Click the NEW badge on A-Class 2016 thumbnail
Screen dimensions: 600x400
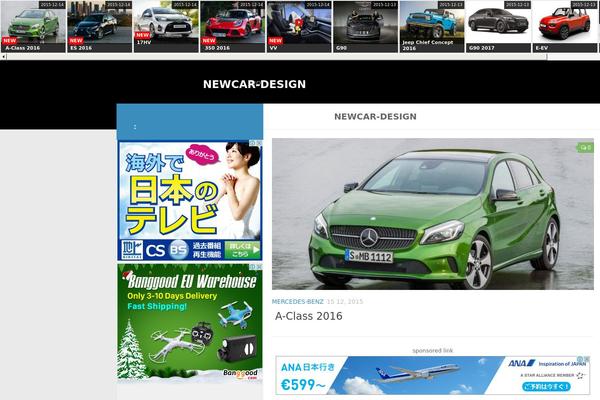point(10,41)
